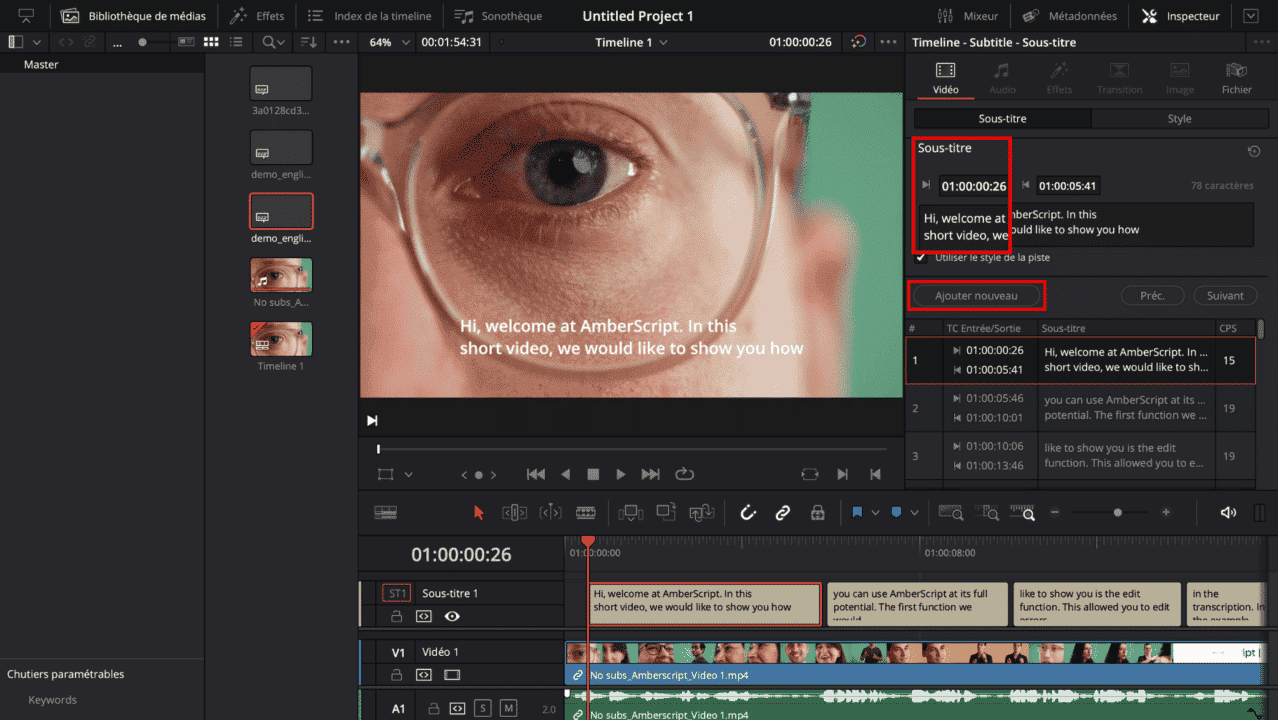1278x720 pixels.
Task: Zoom out timeline with minus icon
Action: (x=1054, y=512)
